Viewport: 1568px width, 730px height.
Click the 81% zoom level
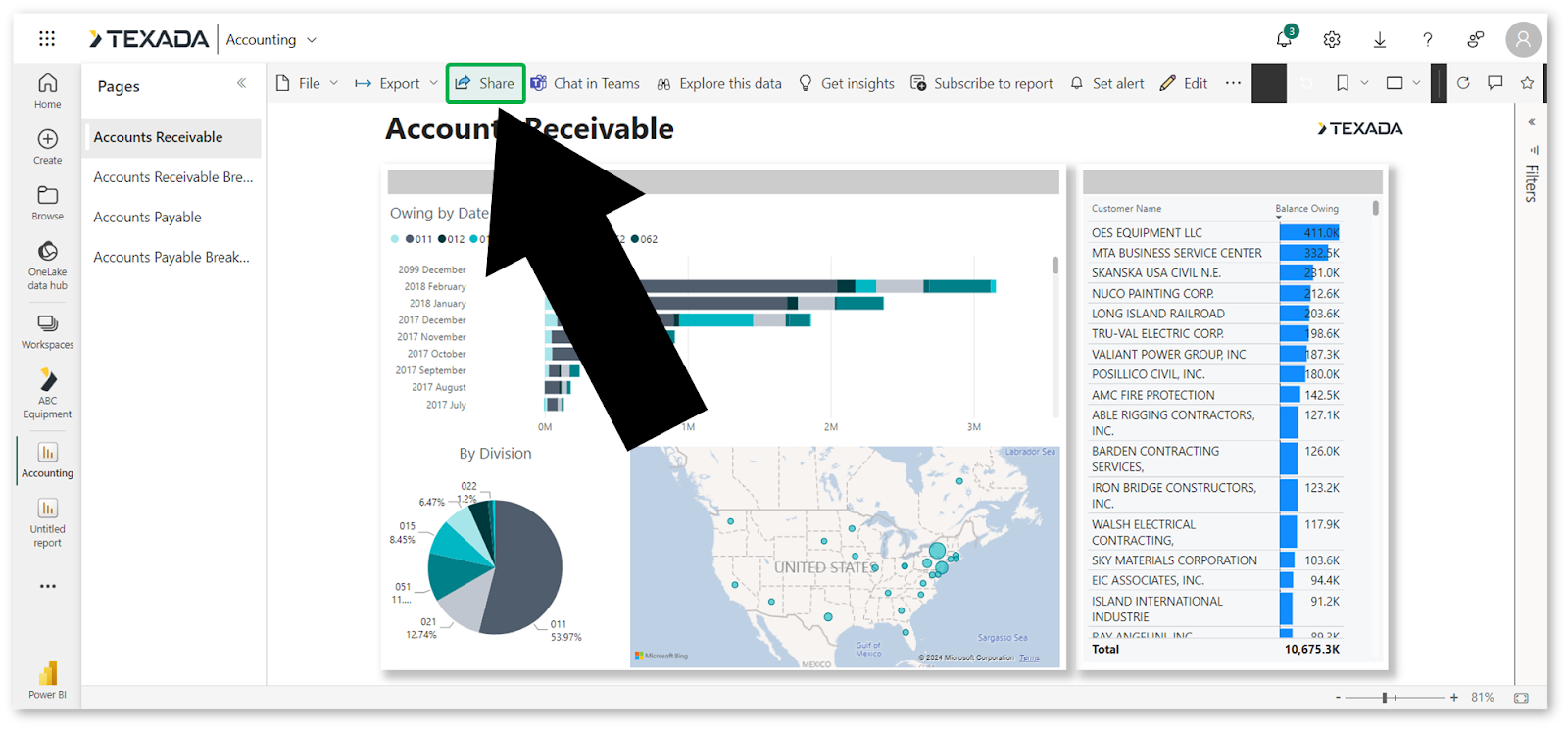pyautogui.click(x=1482, y=698)
